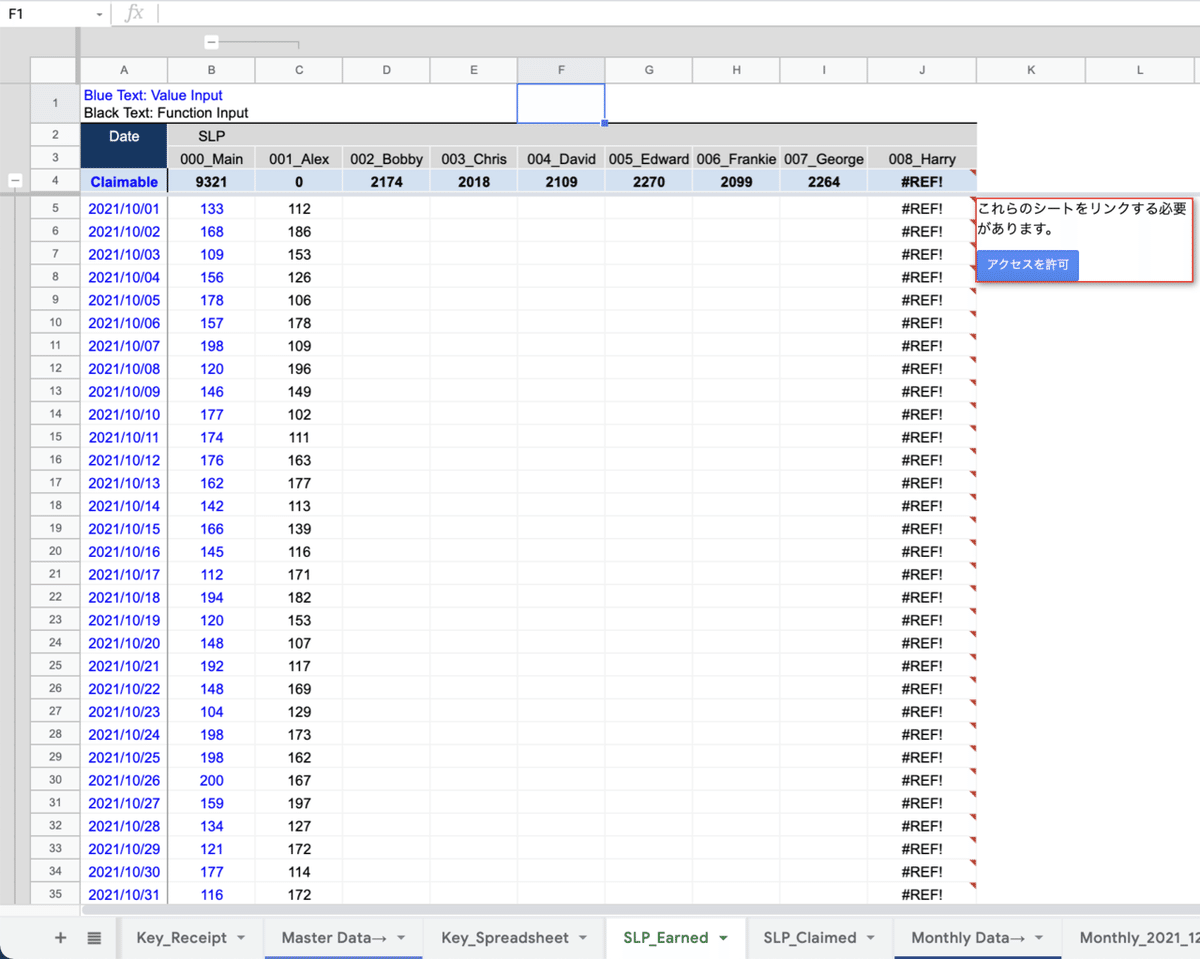Click the claimable value 2099
The width and height of the screenshot is (1200, 959).
(736, 182)
